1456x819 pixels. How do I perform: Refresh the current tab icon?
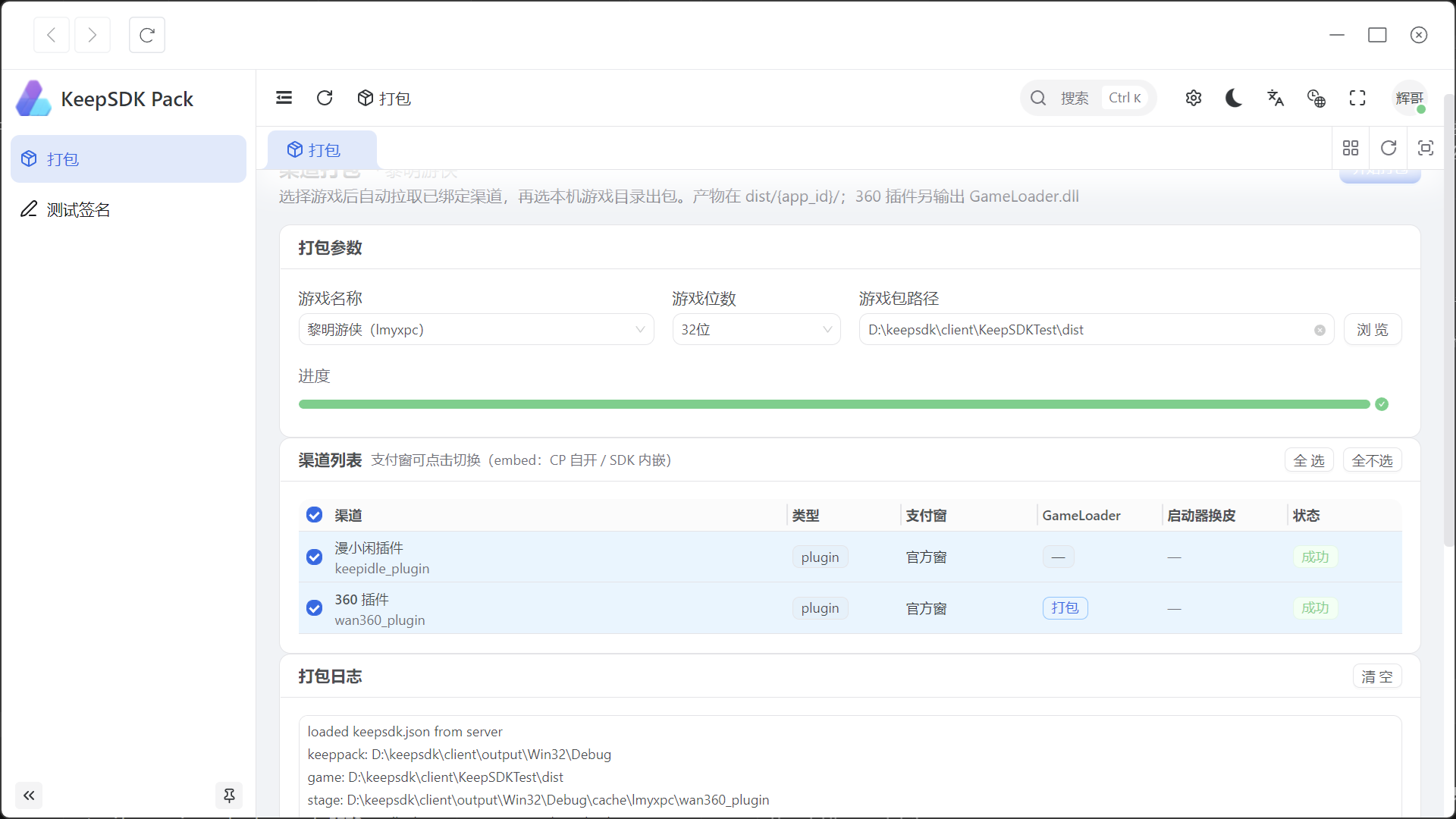click(x=1389, y=148)
